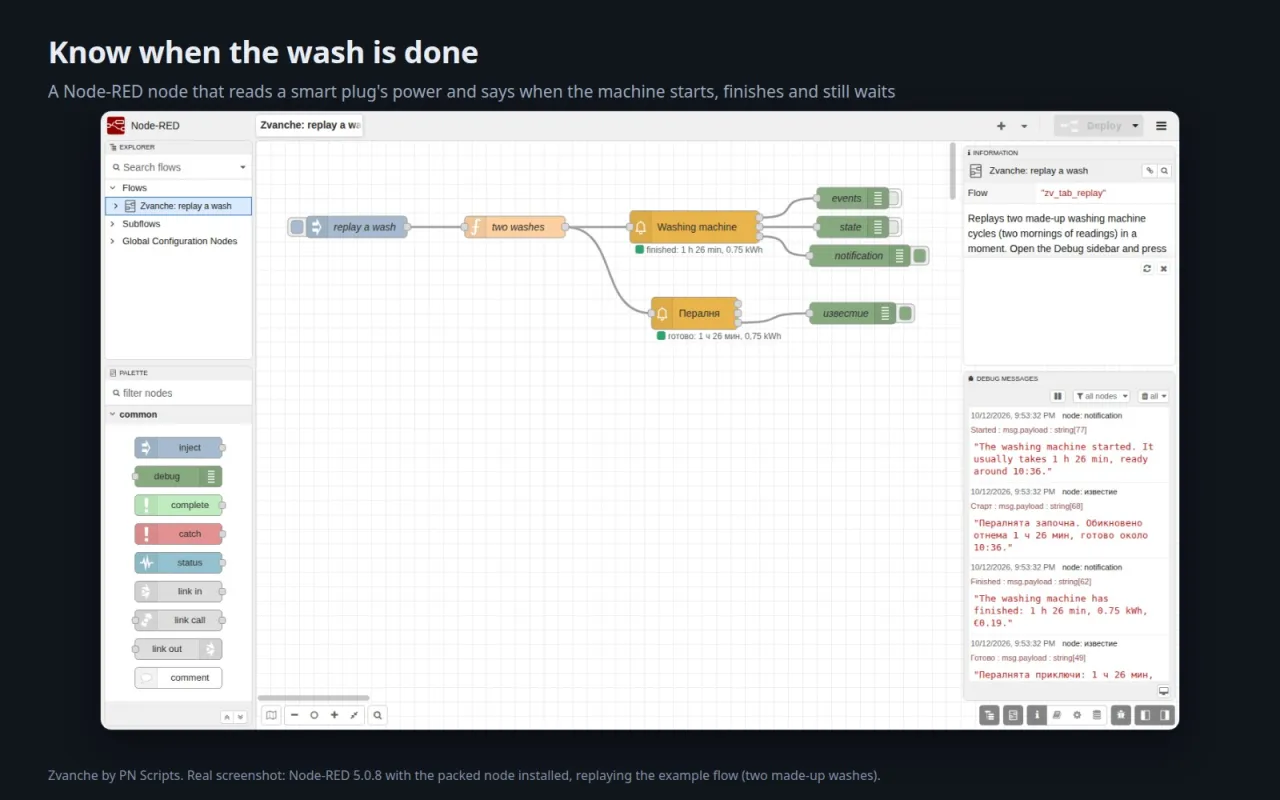Search for the flow from Information panel
The image size is (1280, 800).
[1164, 171]
